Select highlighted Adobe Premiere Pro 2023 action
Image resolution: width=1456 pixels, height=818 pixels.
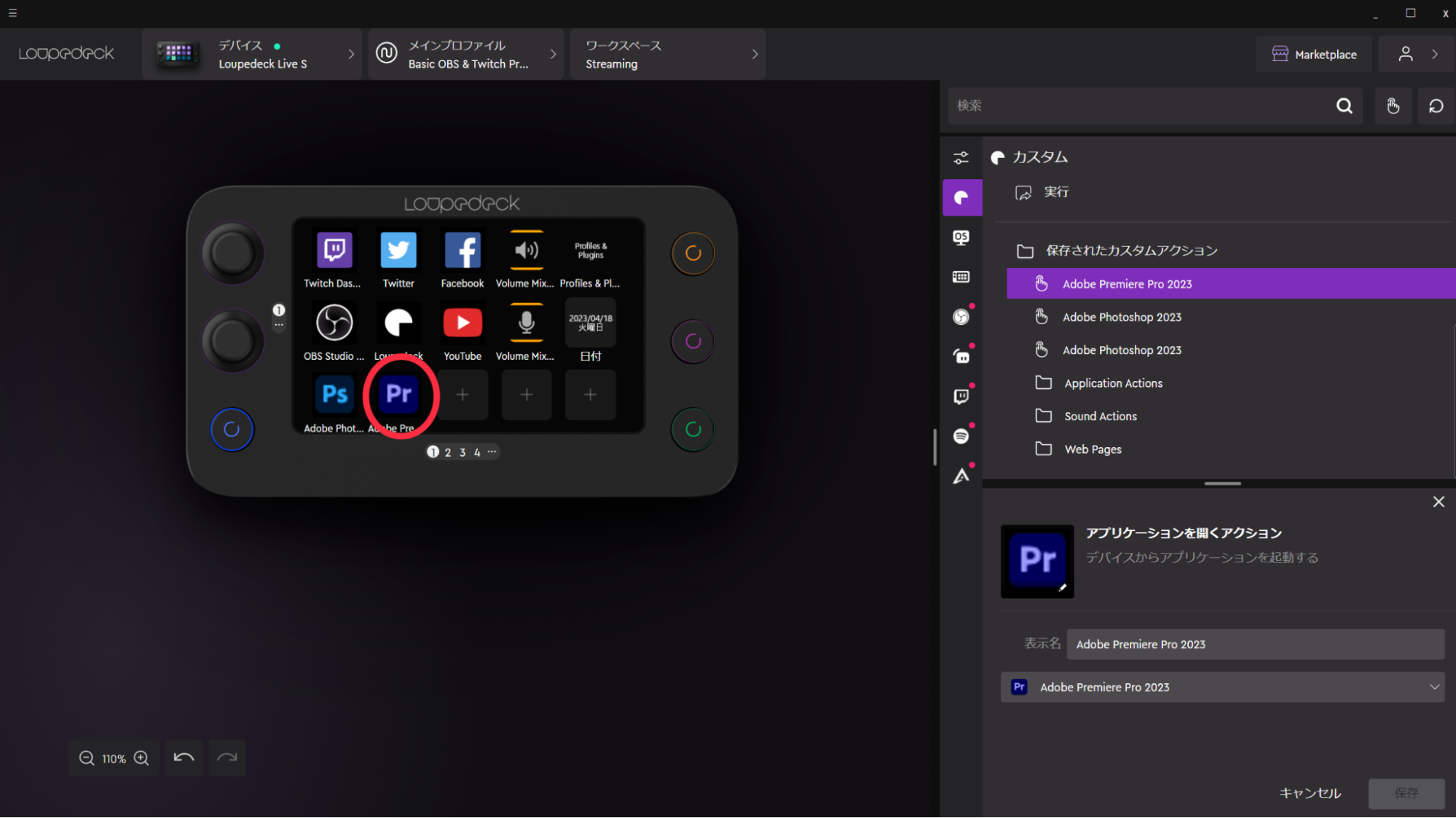point(1231,283)
